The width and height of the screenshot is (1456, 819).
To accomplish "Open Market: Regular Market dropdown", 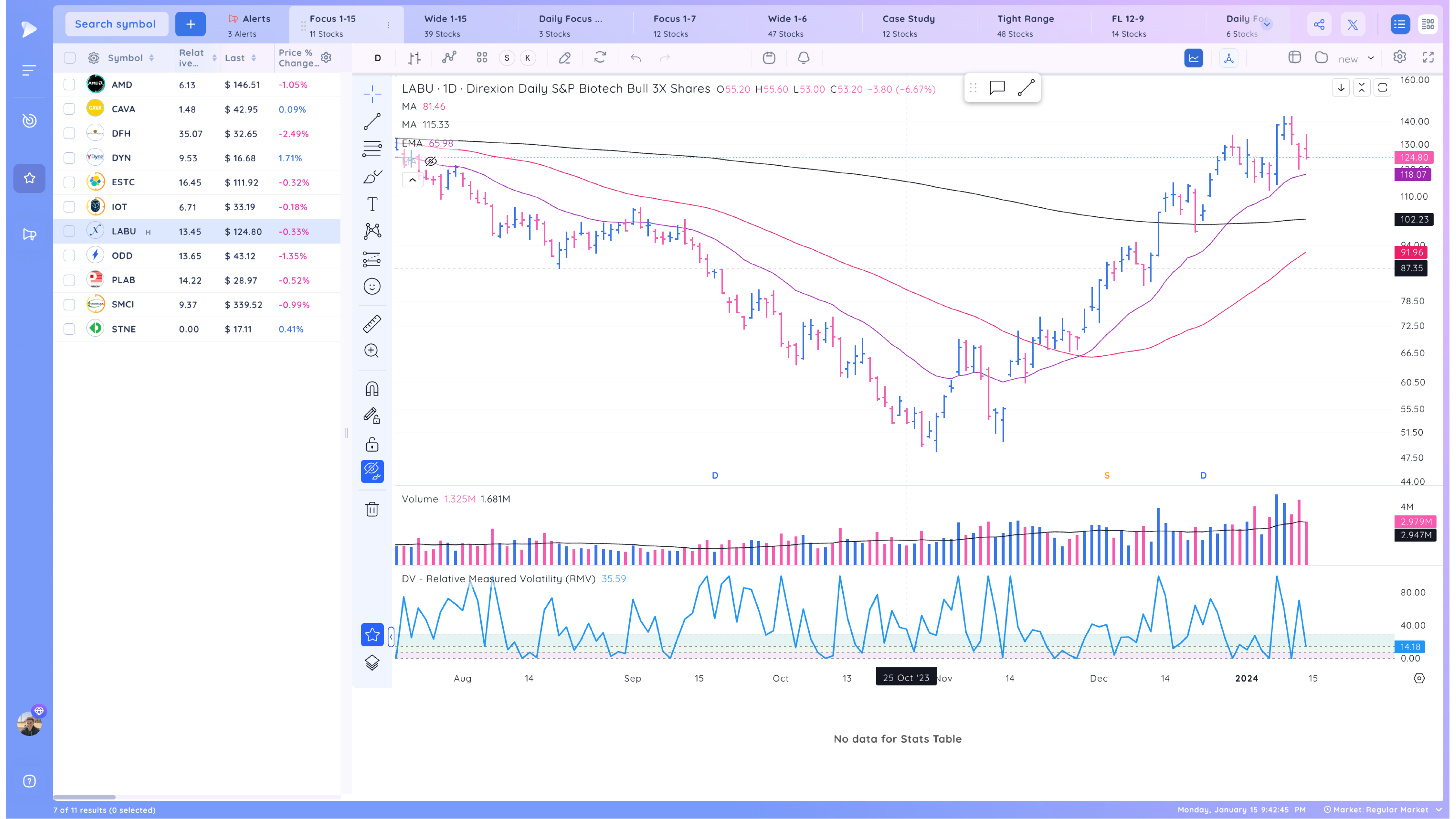I will point(1383,809).
